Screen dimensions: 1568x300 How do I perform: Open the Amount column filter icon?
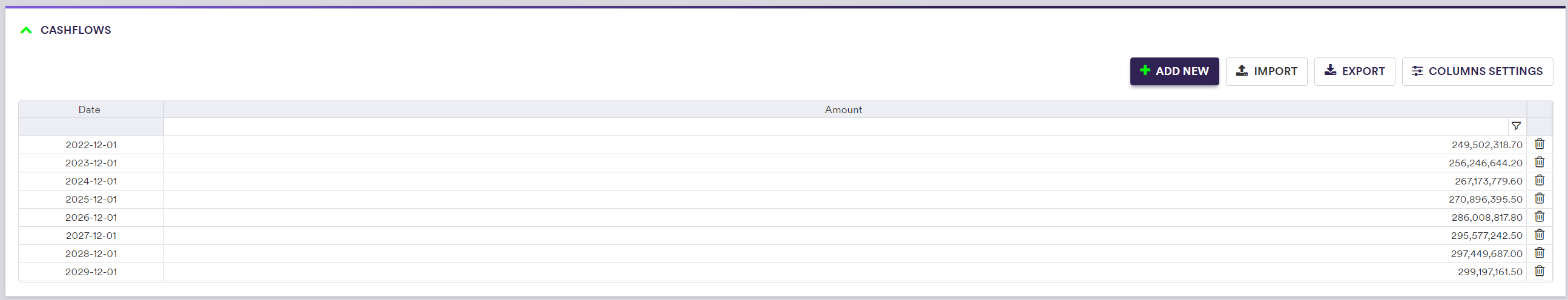point(1516,126)
